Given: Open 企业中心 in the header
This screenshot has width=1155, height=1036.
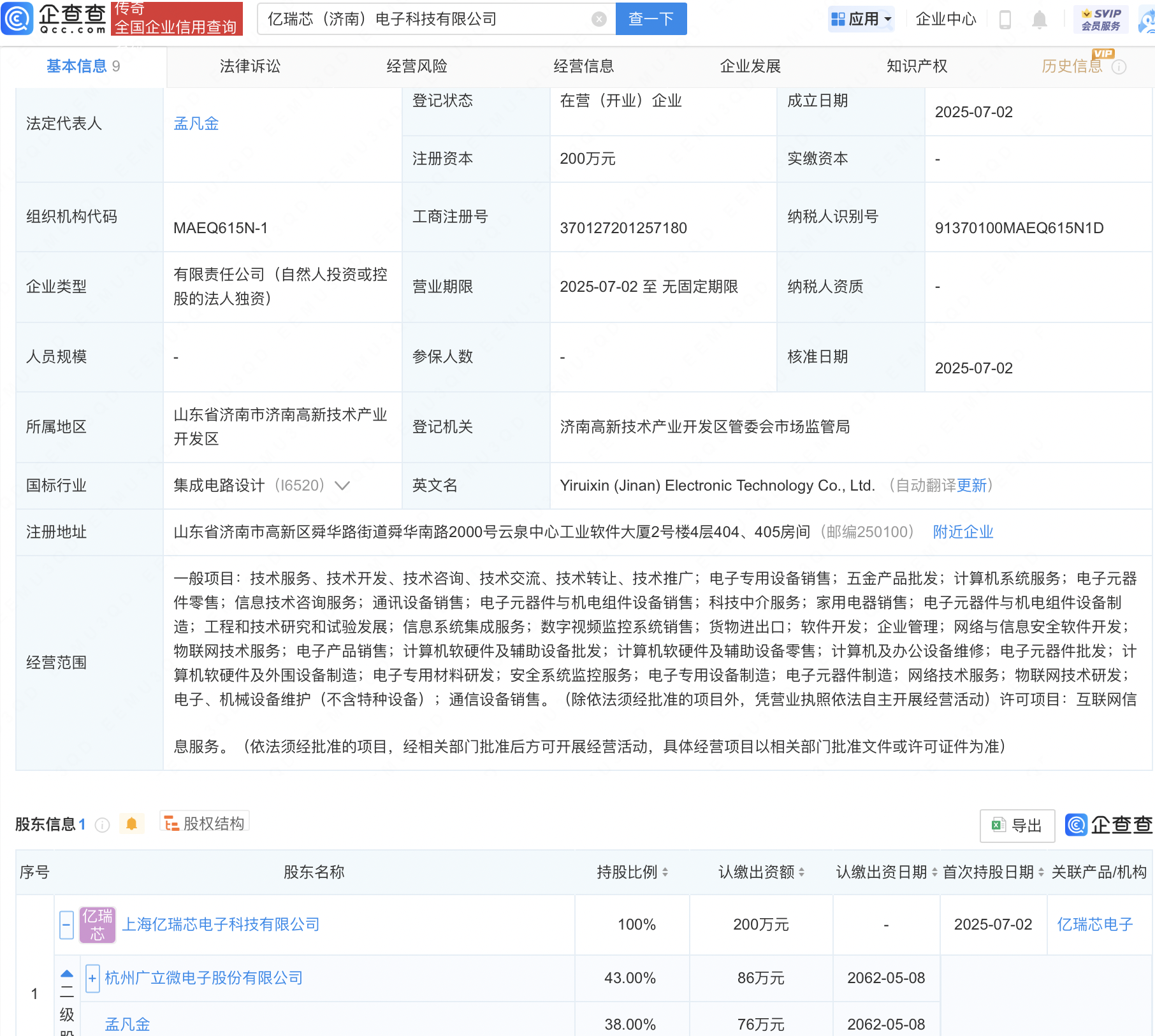Looking at the screenshot, I should (946, 19).
